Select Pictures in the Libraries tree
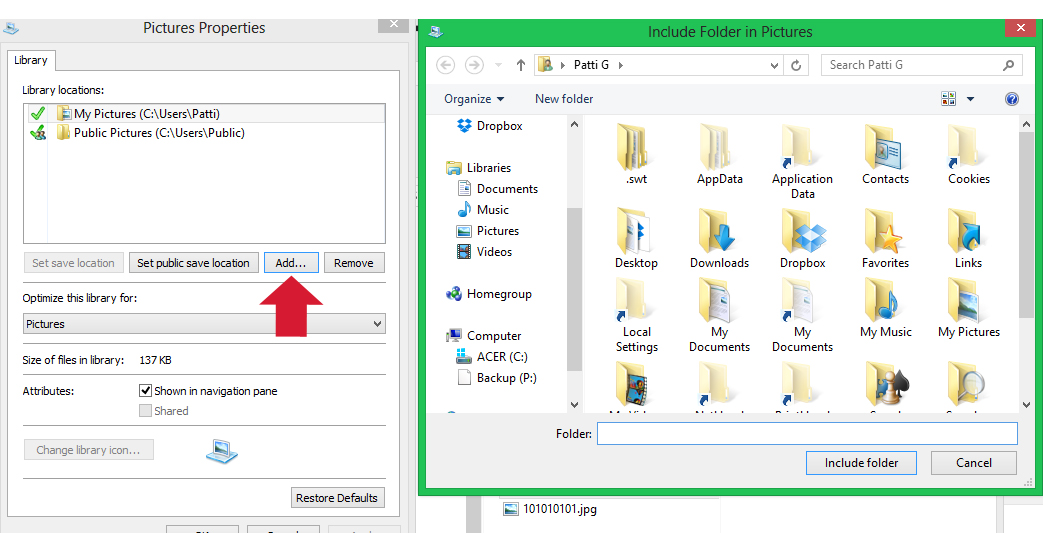This screenshot has height=533, width=1043. 497,231
